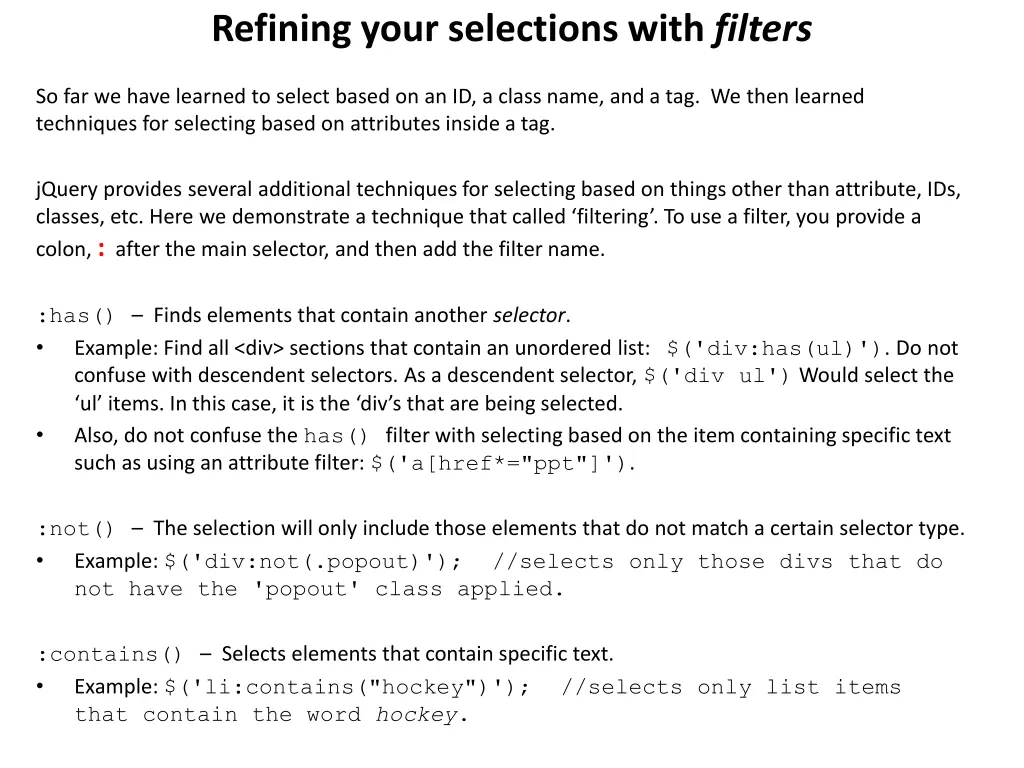
Task: Click the text 'Selects elements that contain specific text'
Action: (x=417, y=654)
